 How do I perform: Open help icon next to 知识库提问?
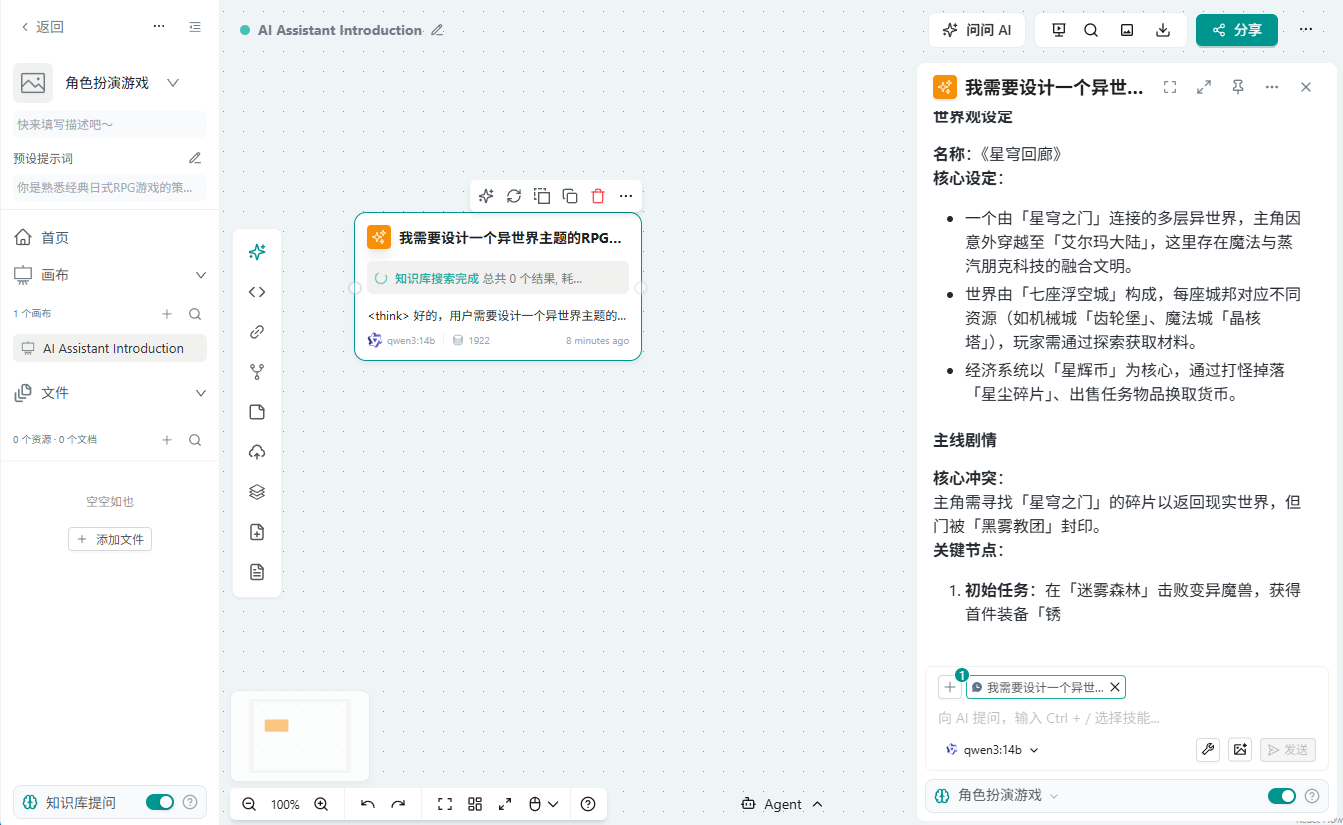click(x=190, y=802)
